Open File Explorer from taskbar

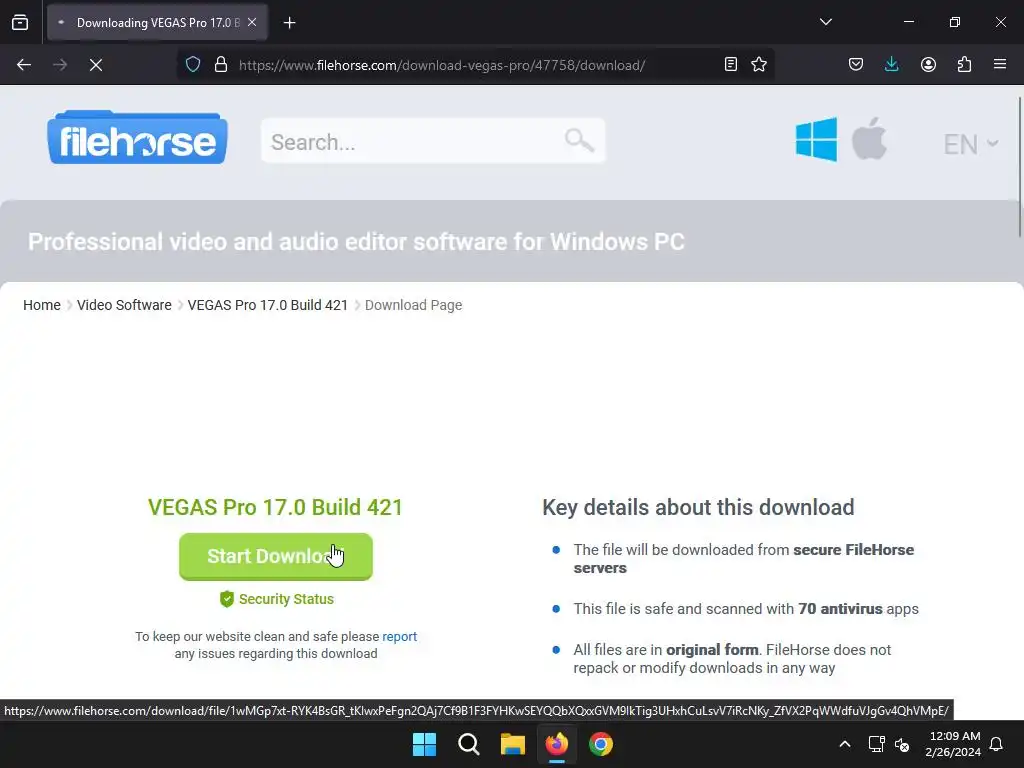[x=513, y=744]
